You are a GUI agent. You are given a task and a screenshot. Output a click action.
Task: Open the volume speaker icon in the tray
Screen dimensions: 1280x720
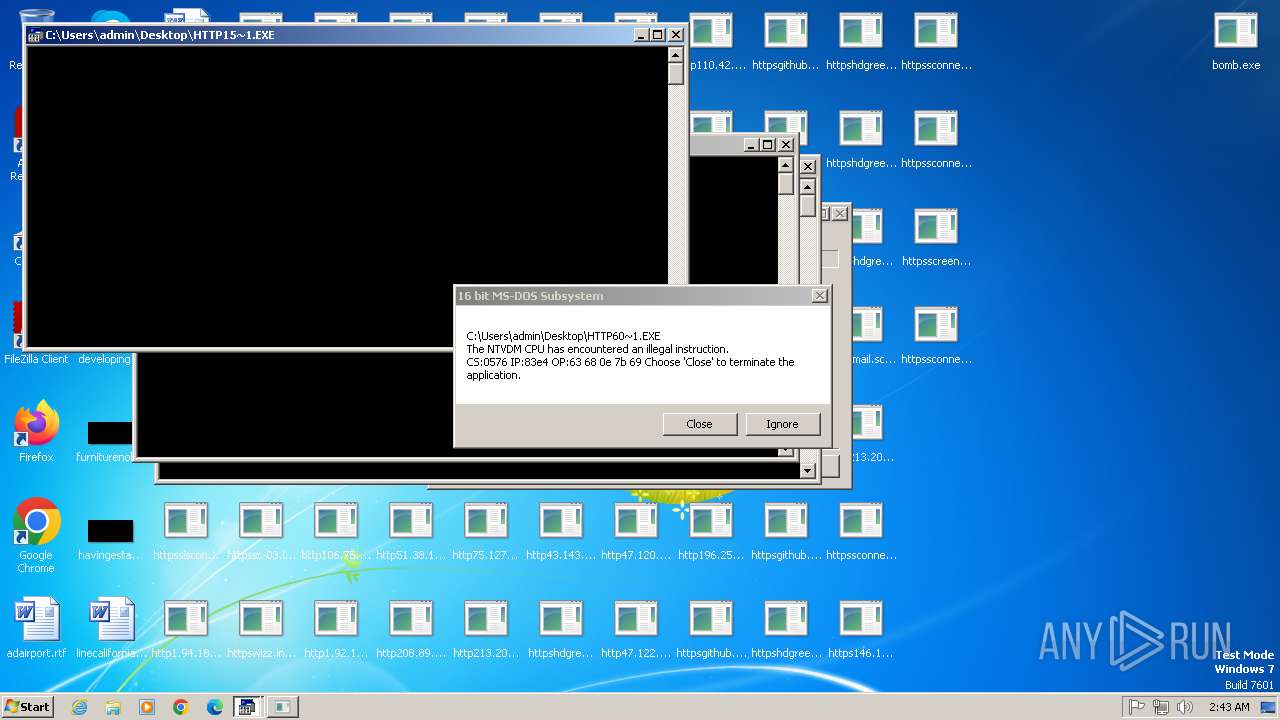(1185, 707)
